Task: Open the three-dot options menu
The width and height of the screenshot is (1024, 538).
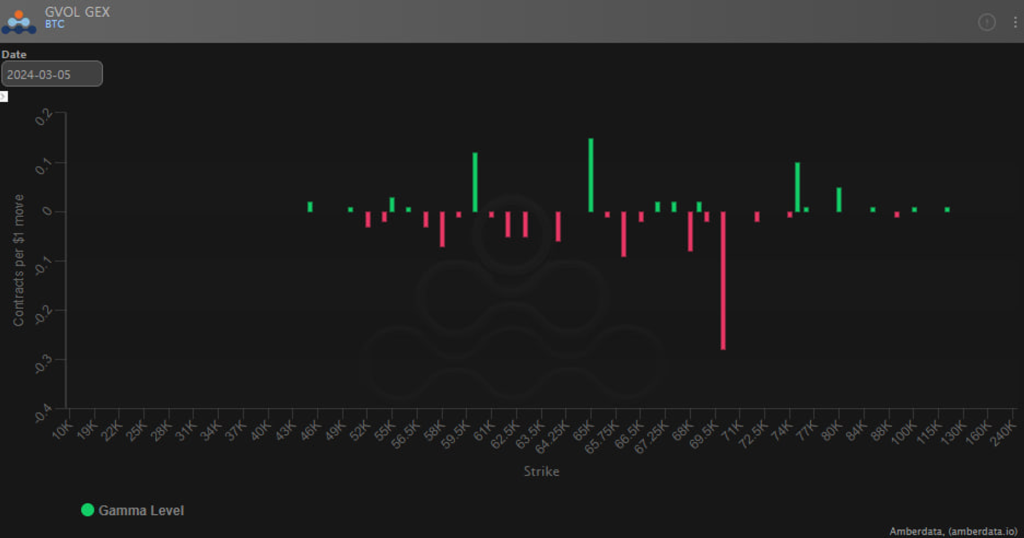Action: point(1015,22)
